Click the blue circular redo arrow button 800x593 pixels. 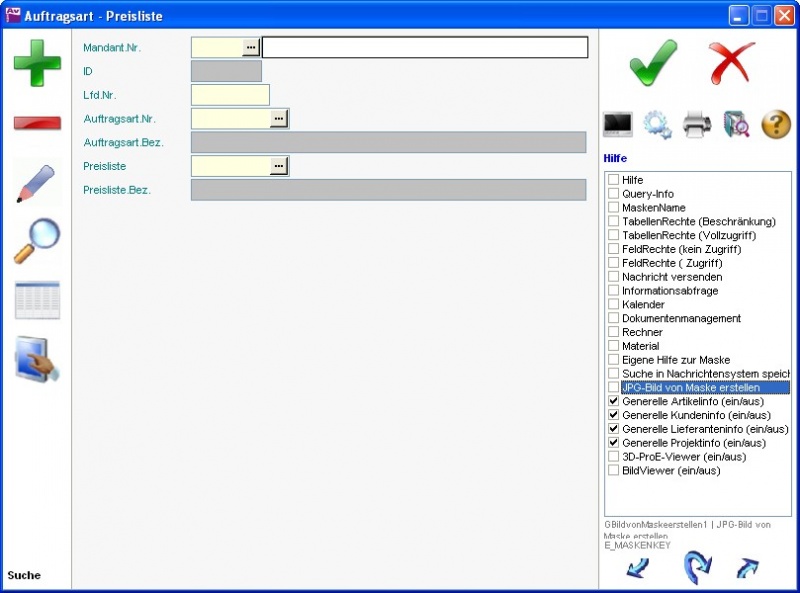tap(696, 568)
